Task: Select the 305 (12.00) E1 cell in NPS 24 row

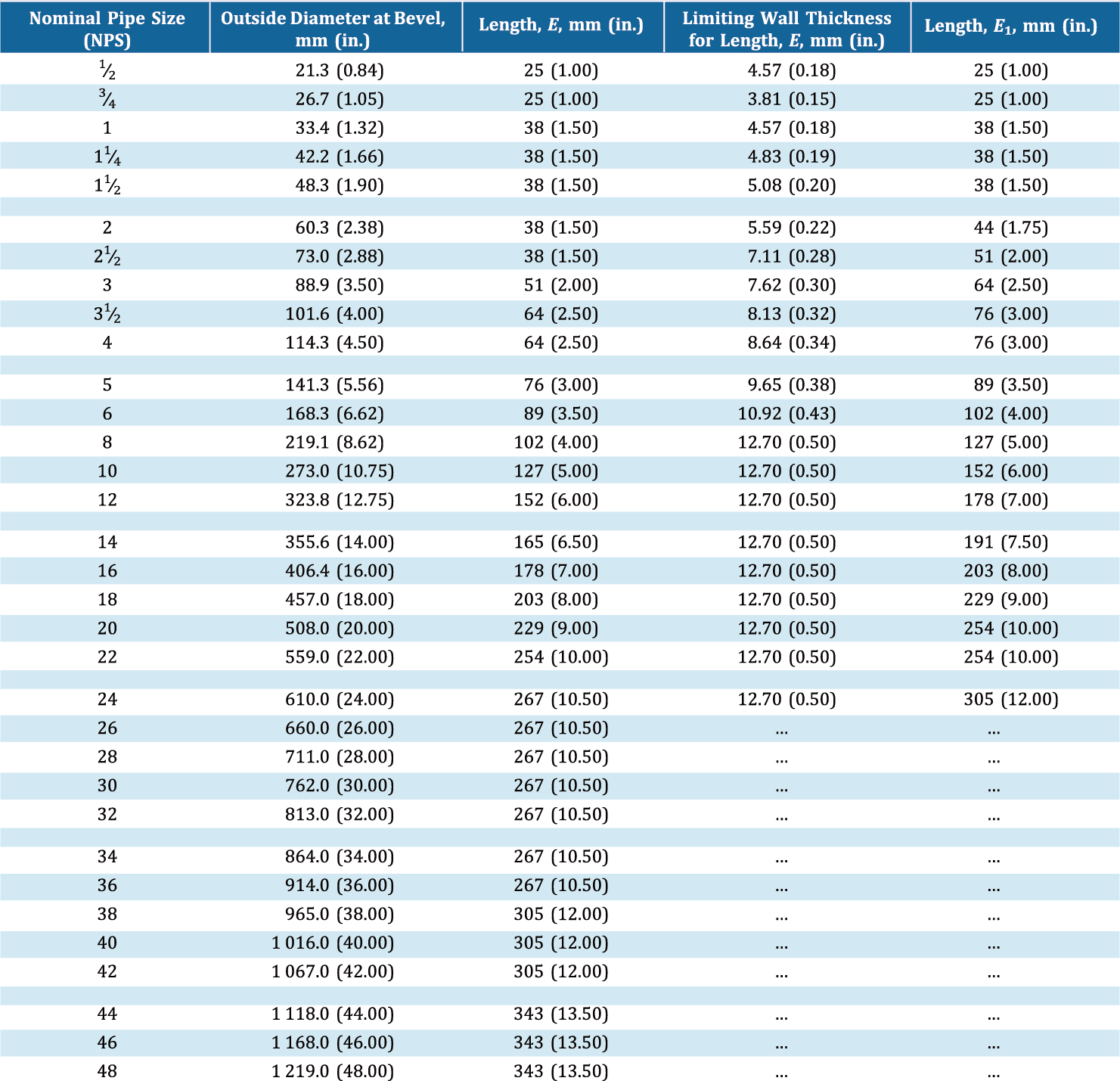Action: click(x=1011, y=700)
